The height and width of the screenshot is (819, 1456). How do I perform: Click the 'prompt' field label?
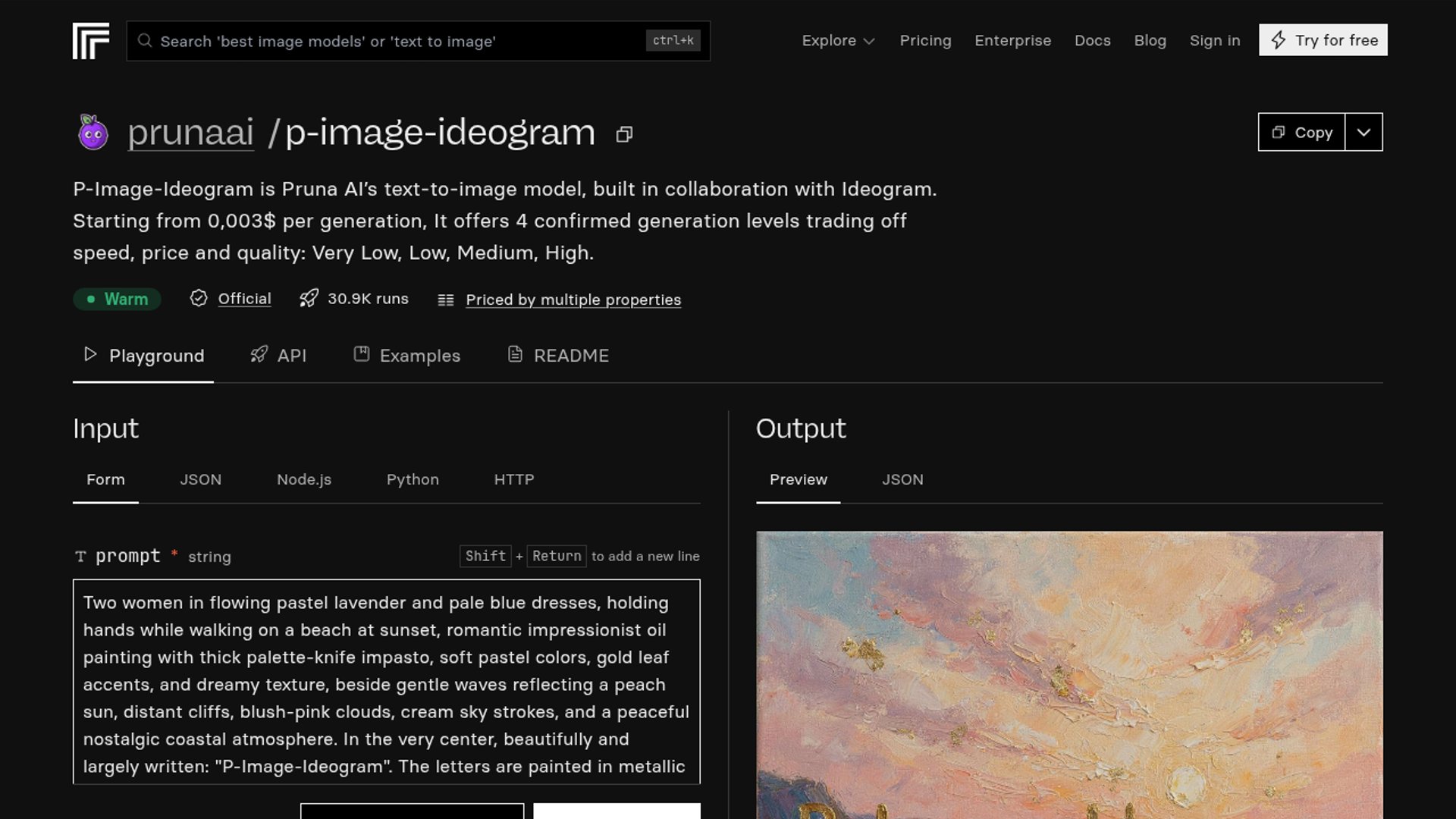[128, 556]
